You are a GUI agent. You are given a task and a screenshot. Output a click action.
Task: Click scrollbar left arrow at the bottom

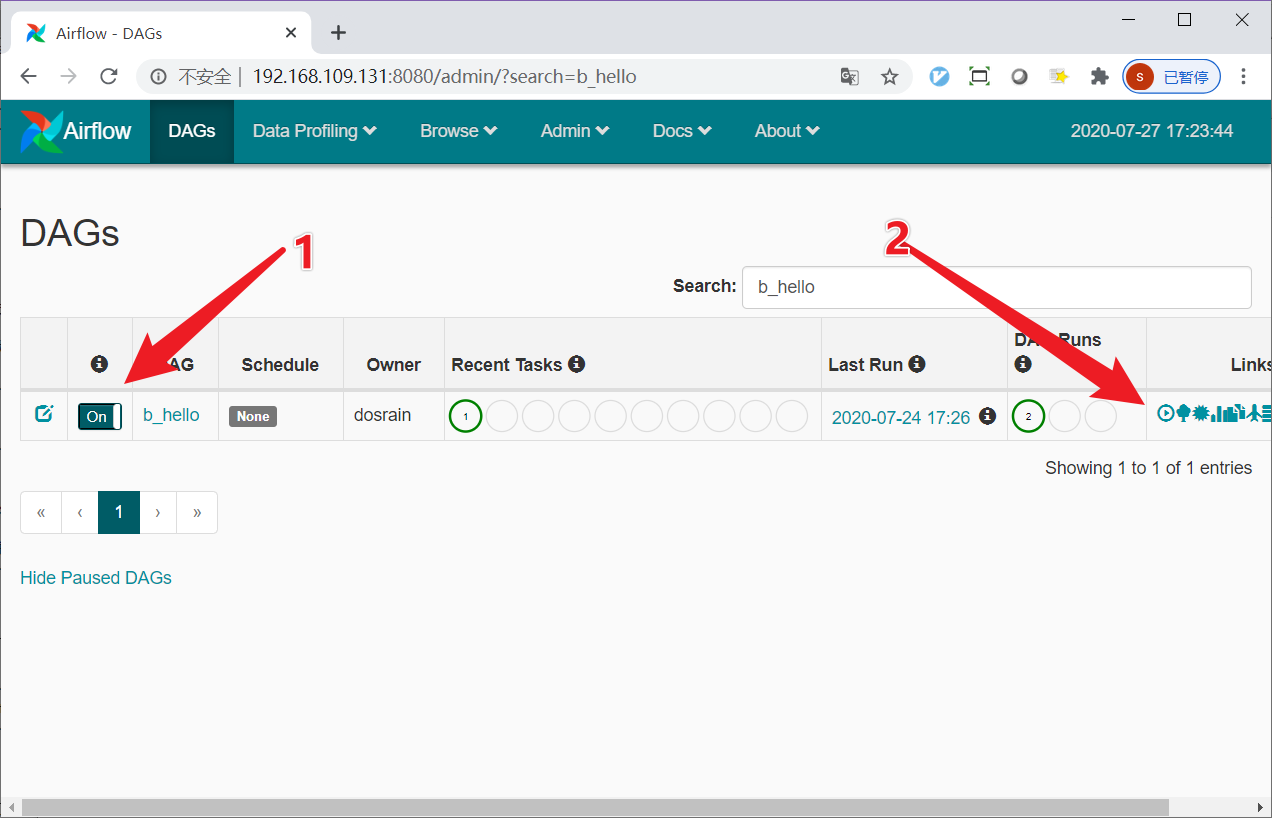(10, 807)
